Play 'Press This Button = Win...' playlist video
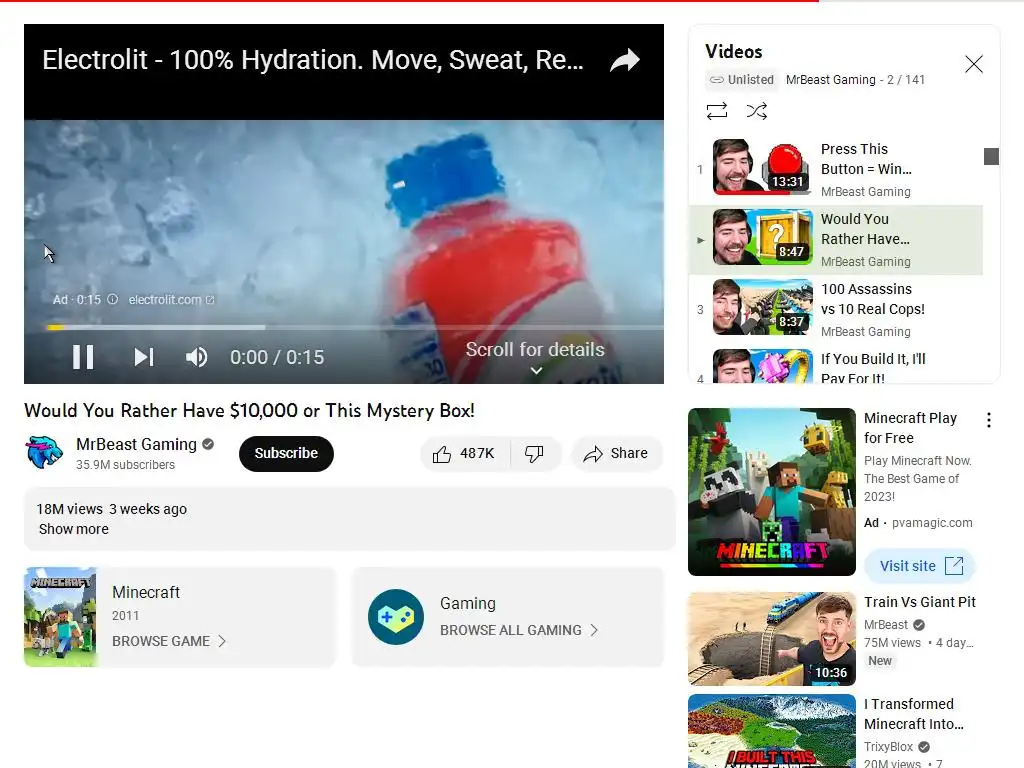The width and height of the screenshot is (1024, 768). (x=836, y=170)
